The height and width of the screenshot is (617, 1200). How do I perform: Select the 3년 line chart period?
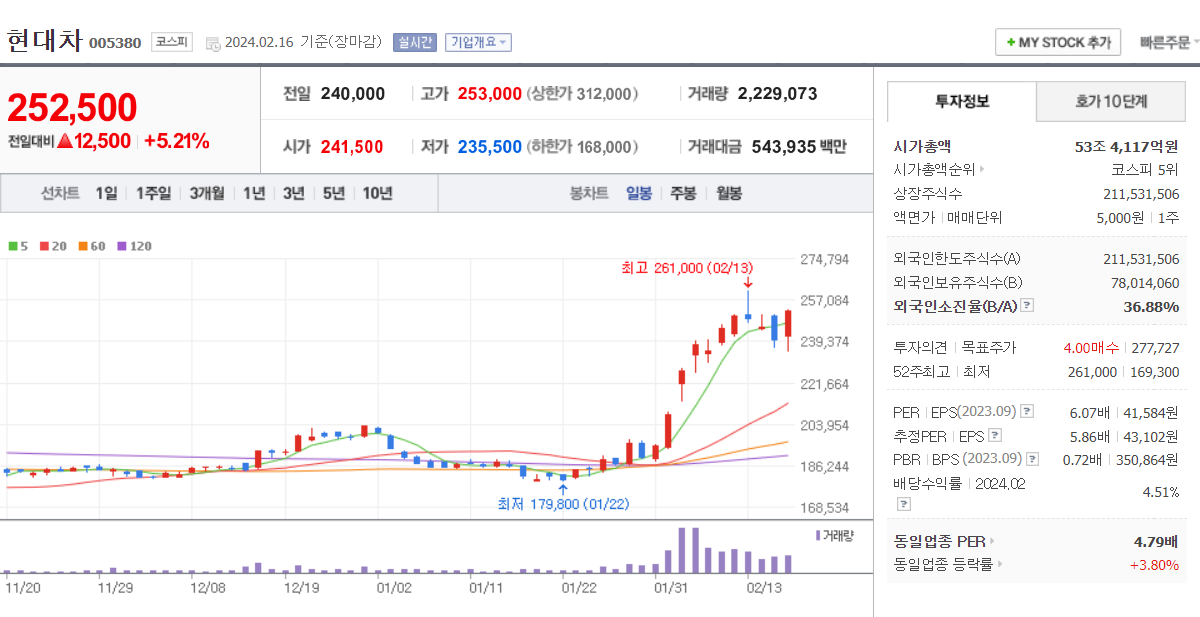293,194
